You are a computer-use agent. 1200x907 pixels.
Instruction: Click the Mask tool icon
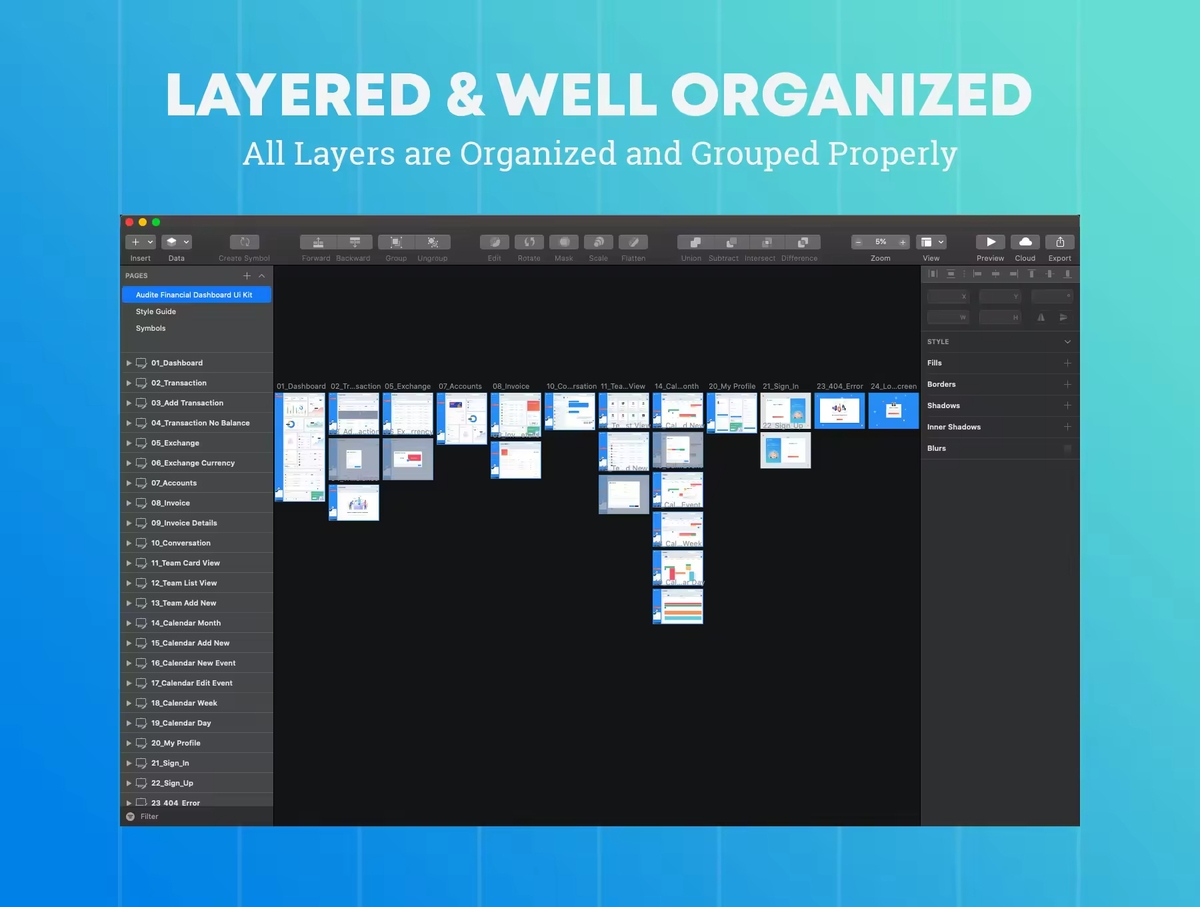pos(564,242)
